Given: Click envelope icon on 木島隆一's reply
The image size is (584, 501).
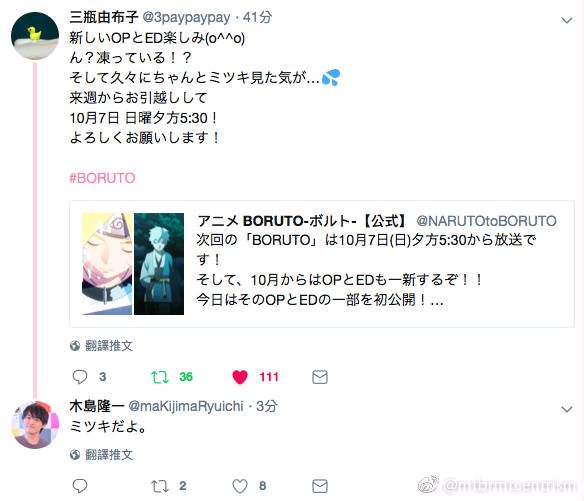Looking at the screenshot, I should click(x=320, y=486).
